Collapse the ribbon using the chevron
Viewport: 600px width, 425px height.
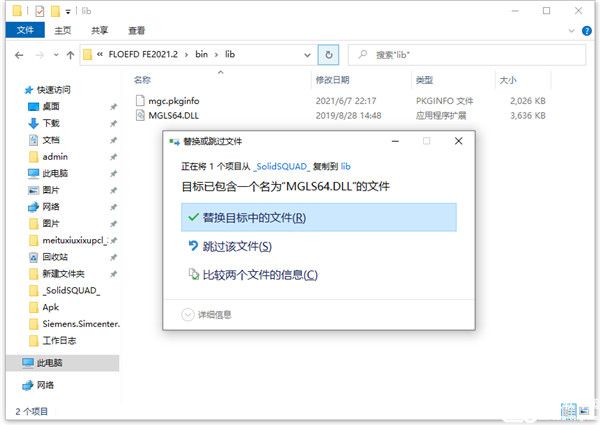coord(573,31)
